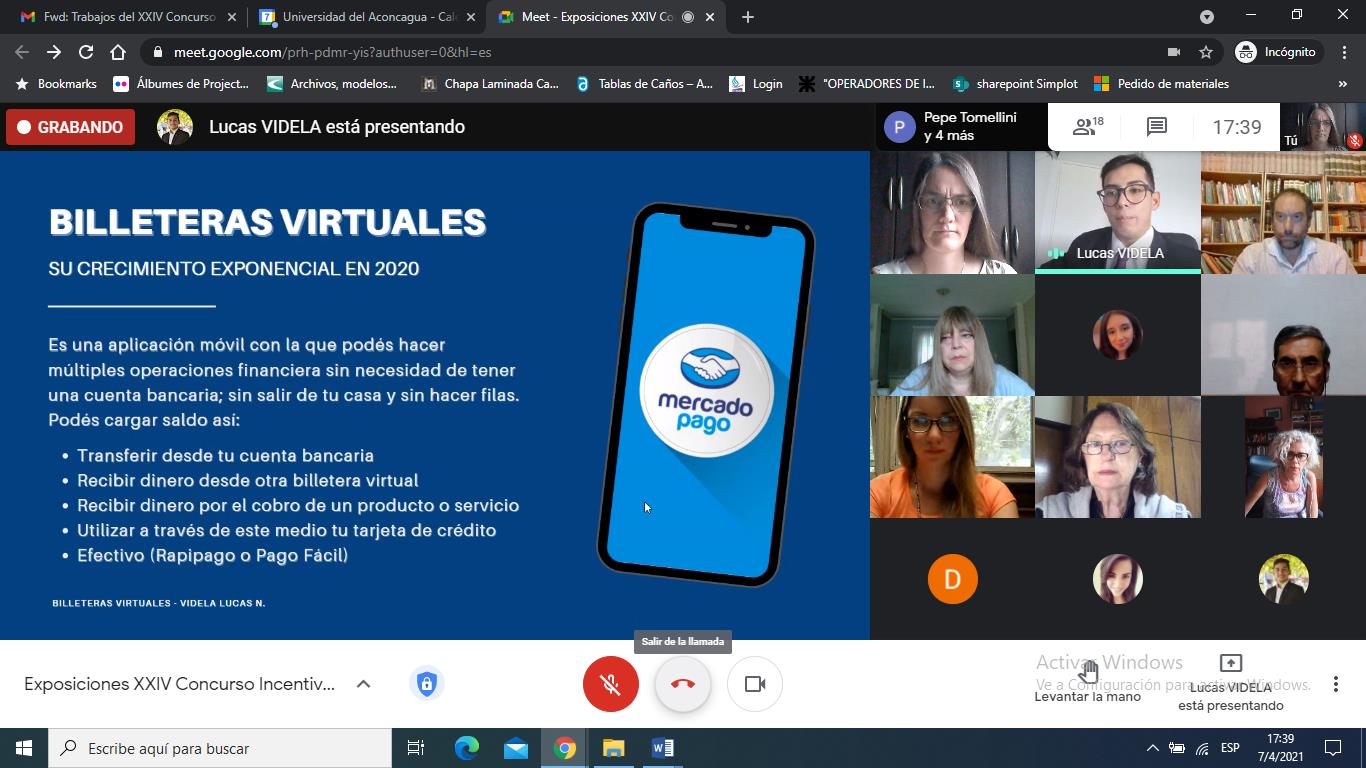Screen dimensions: 1366x768
Task: Click the present screen icon
Action: pyautogui.click(x=1231, y=663)
